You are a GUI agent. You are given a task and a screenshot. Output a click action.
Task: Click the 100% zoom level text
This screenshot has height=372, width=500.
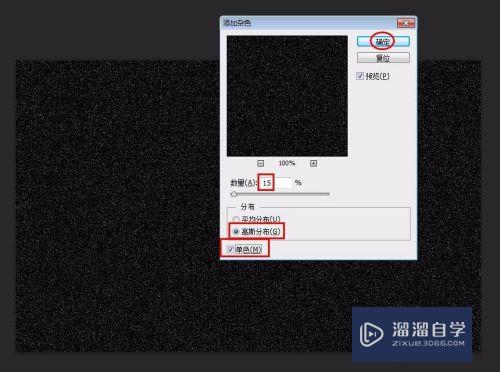click(x=287, y=163)
